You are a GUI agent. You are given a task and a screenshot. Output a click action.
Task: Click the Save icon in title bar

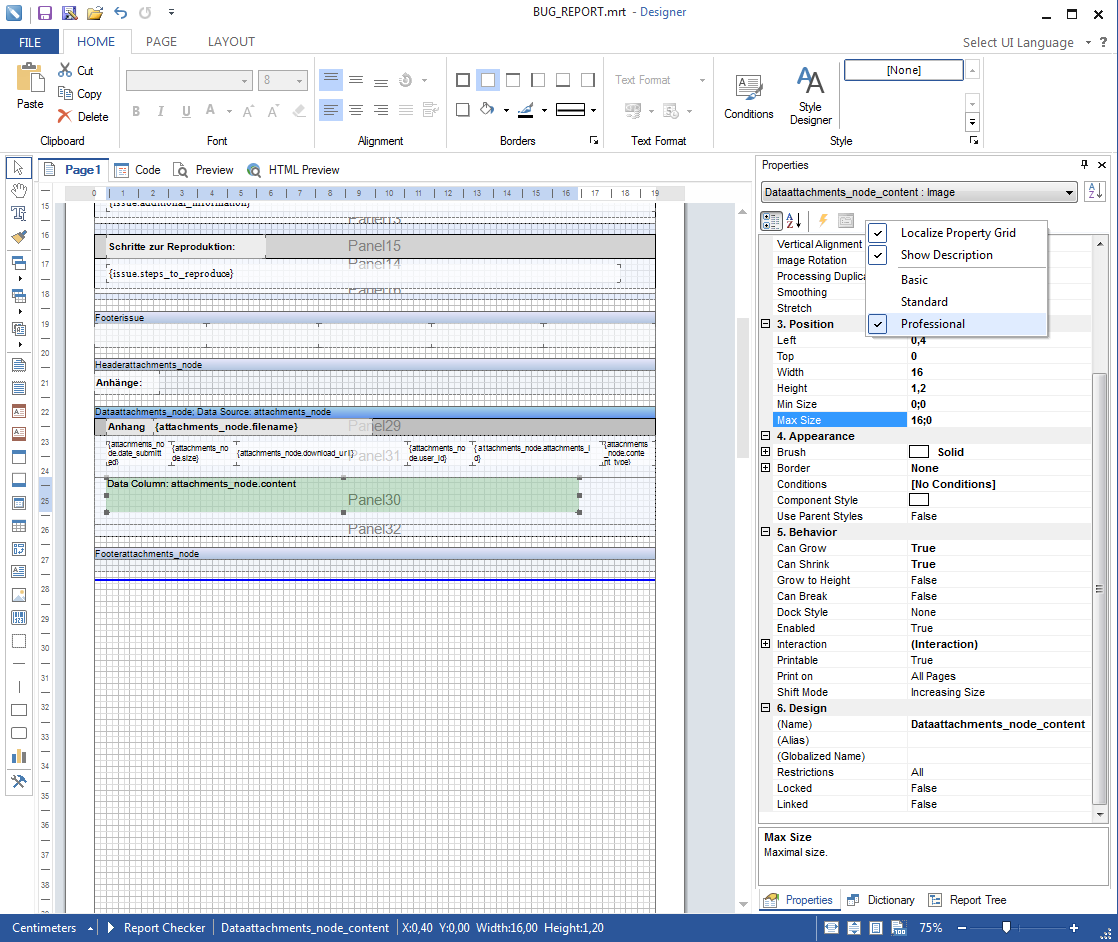pyautogui.click(x=44, y=13)
